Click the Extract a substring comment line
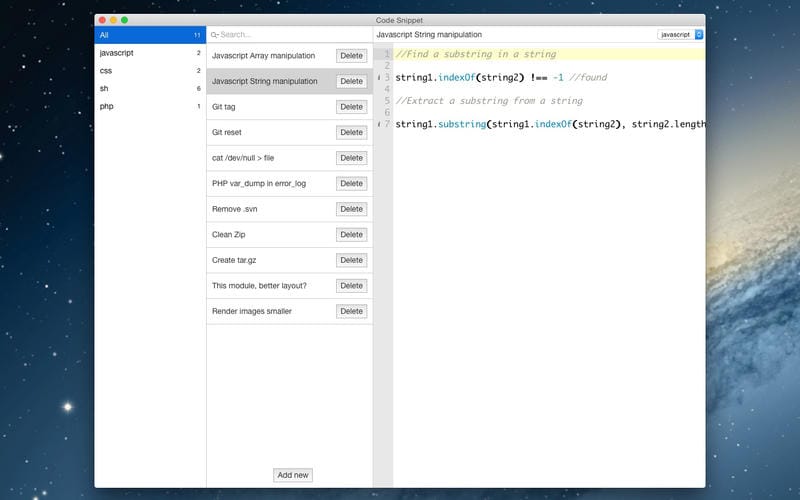800x500 pixels. click(489, 101)
